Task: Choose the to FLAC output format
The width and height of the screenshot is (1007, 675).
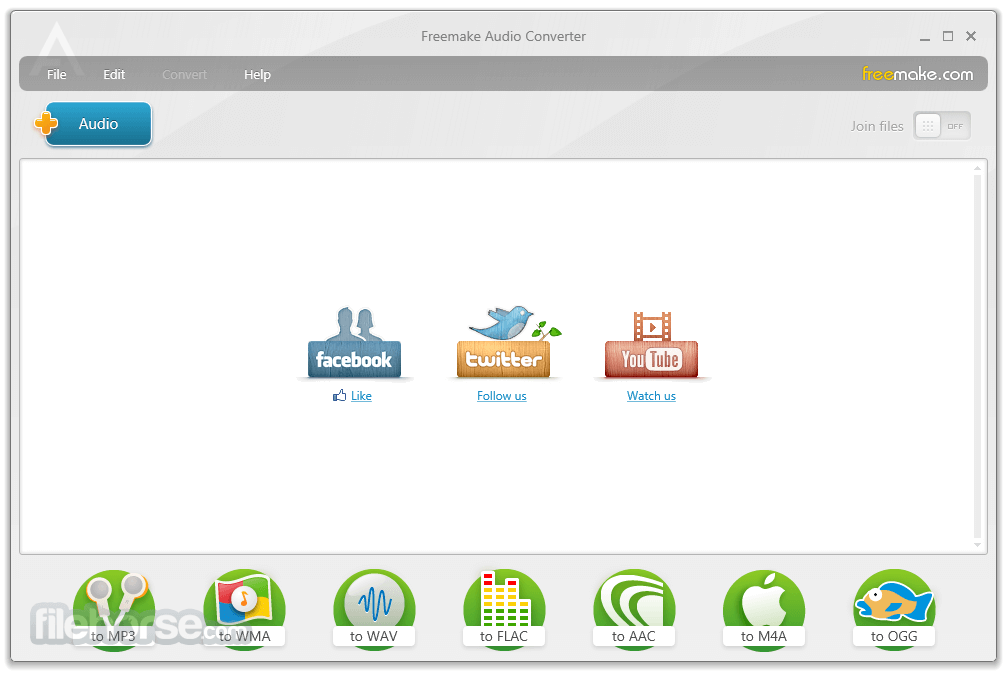Action: (504, 610)
